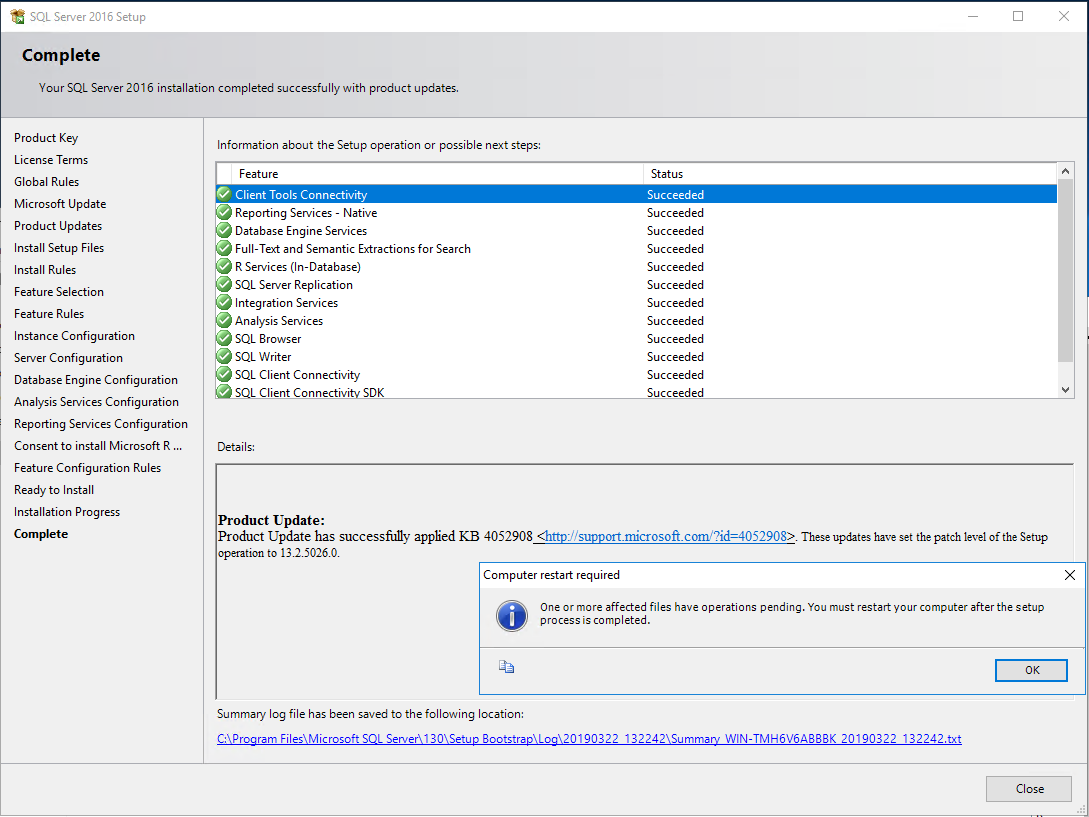This screenshot has width=1089, height=817.
Task: Click green check icon beside SQL Server Replication
Action: [224, 284]
